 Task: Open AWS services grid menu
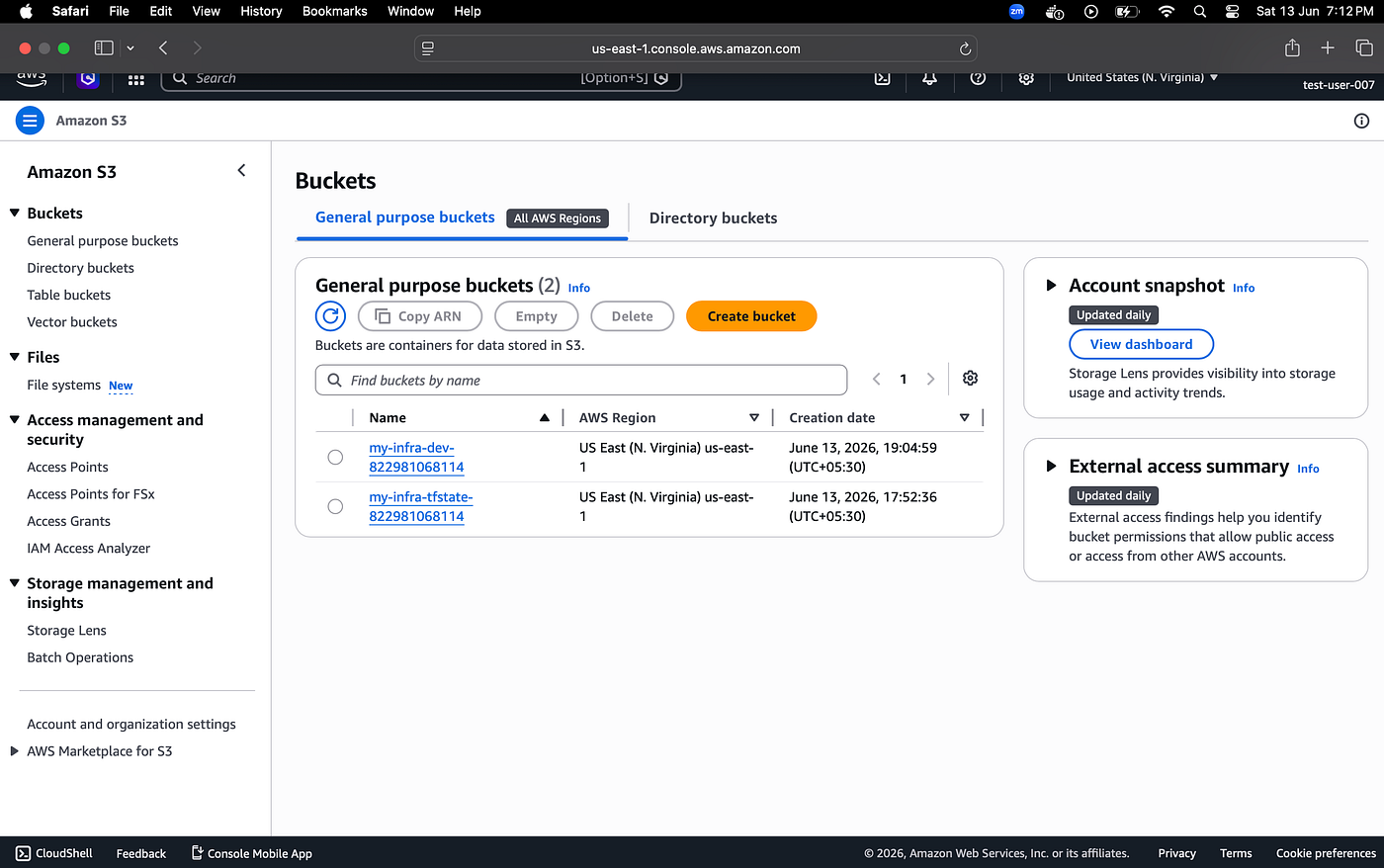click(136, 79)
